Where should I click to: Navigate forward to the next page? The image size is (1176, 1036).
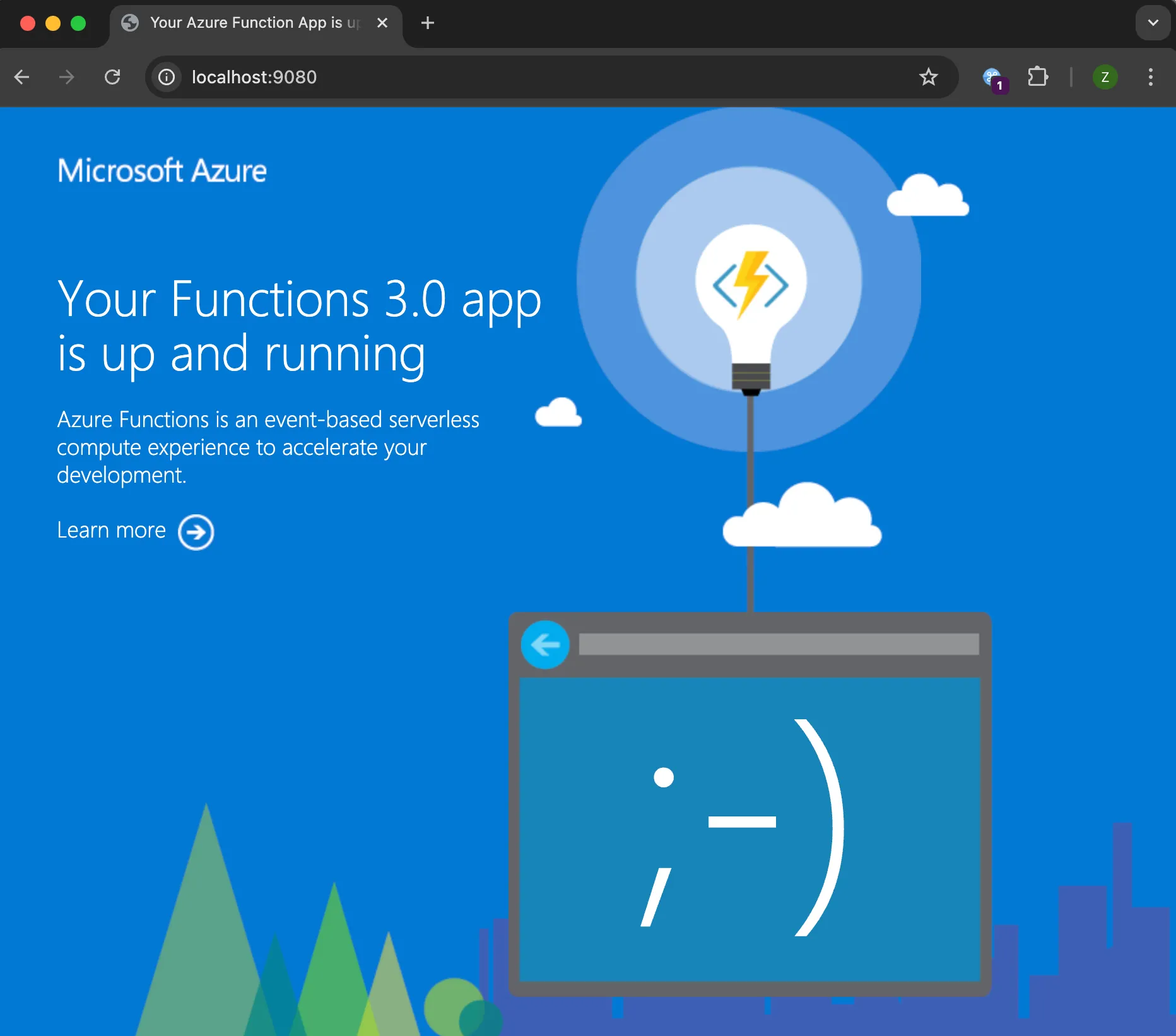tap(66, 77)
